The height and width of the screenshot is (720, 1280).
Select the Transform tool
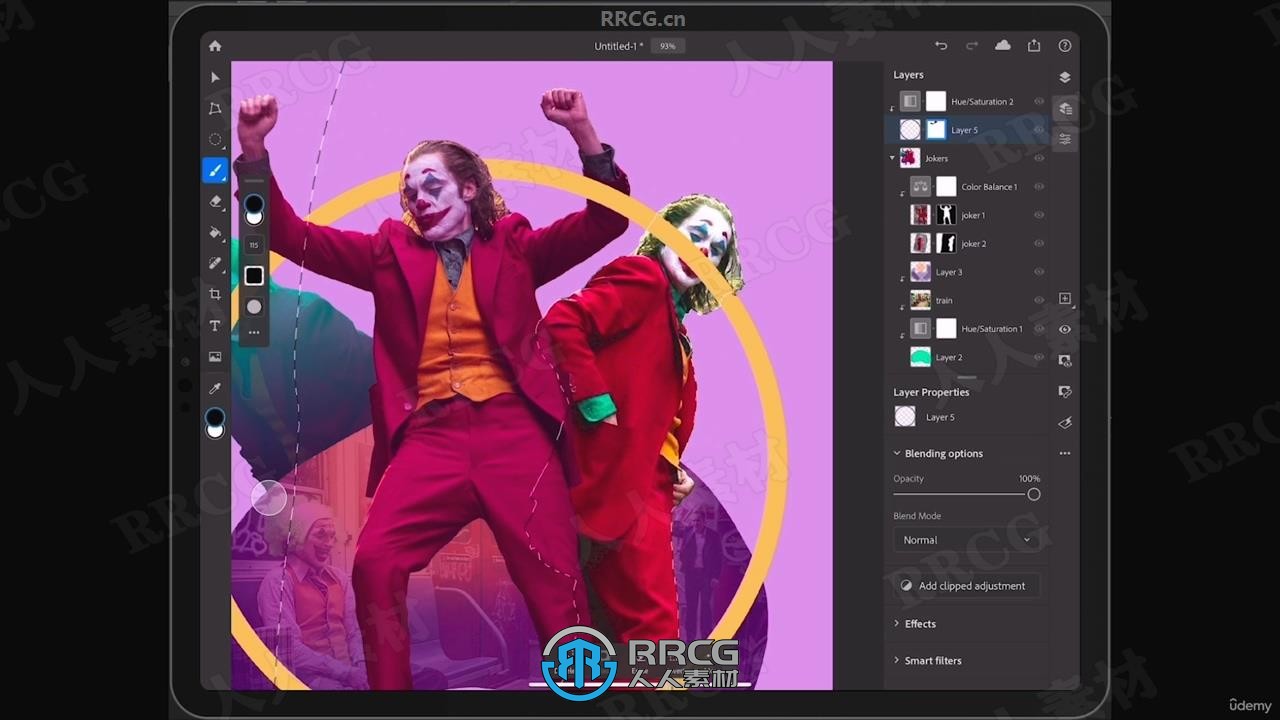tap(215, 108)
